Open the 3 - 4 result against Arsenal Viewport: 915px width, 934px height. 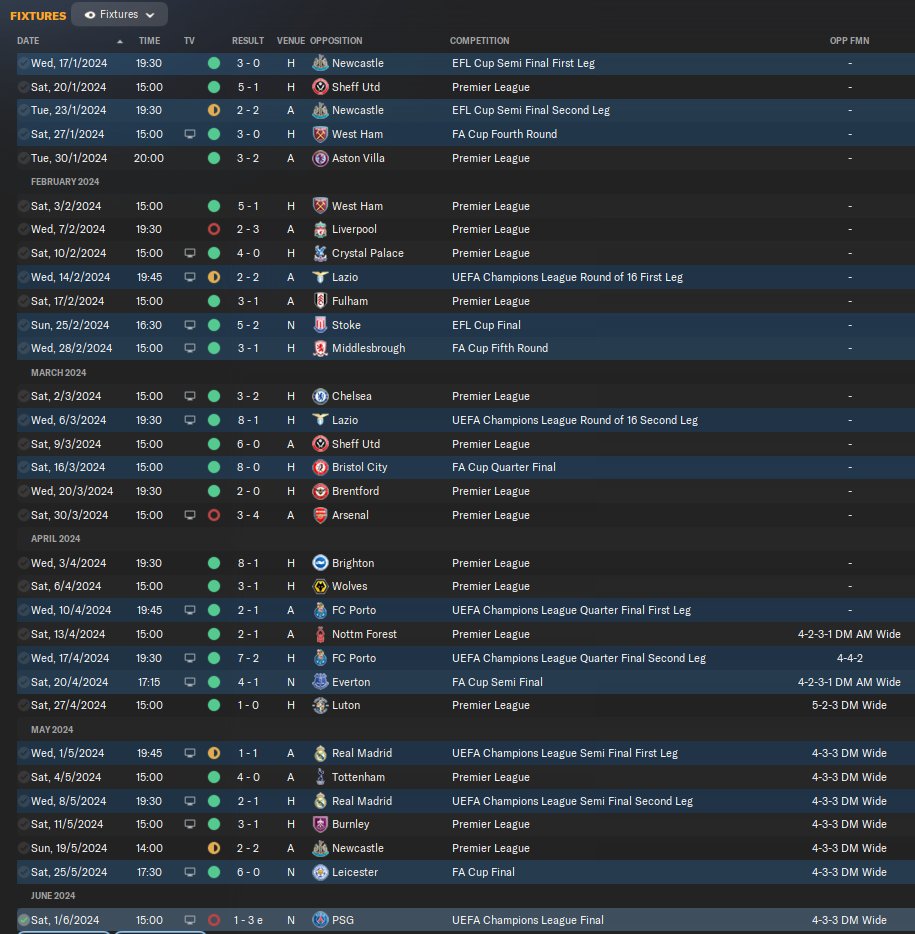click(x=248, y=515)
